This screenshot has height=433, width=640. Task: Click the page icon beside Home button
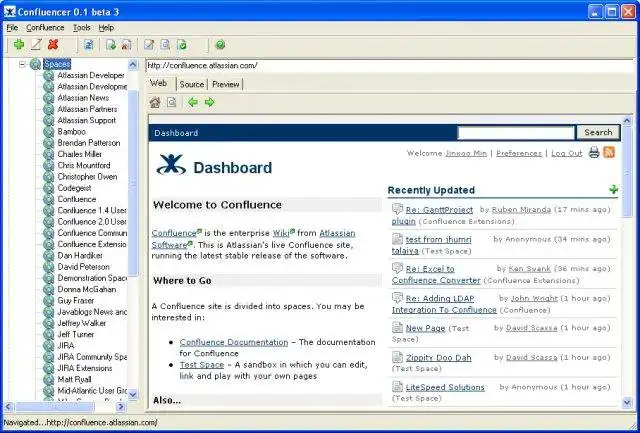[x=171, y=102]
